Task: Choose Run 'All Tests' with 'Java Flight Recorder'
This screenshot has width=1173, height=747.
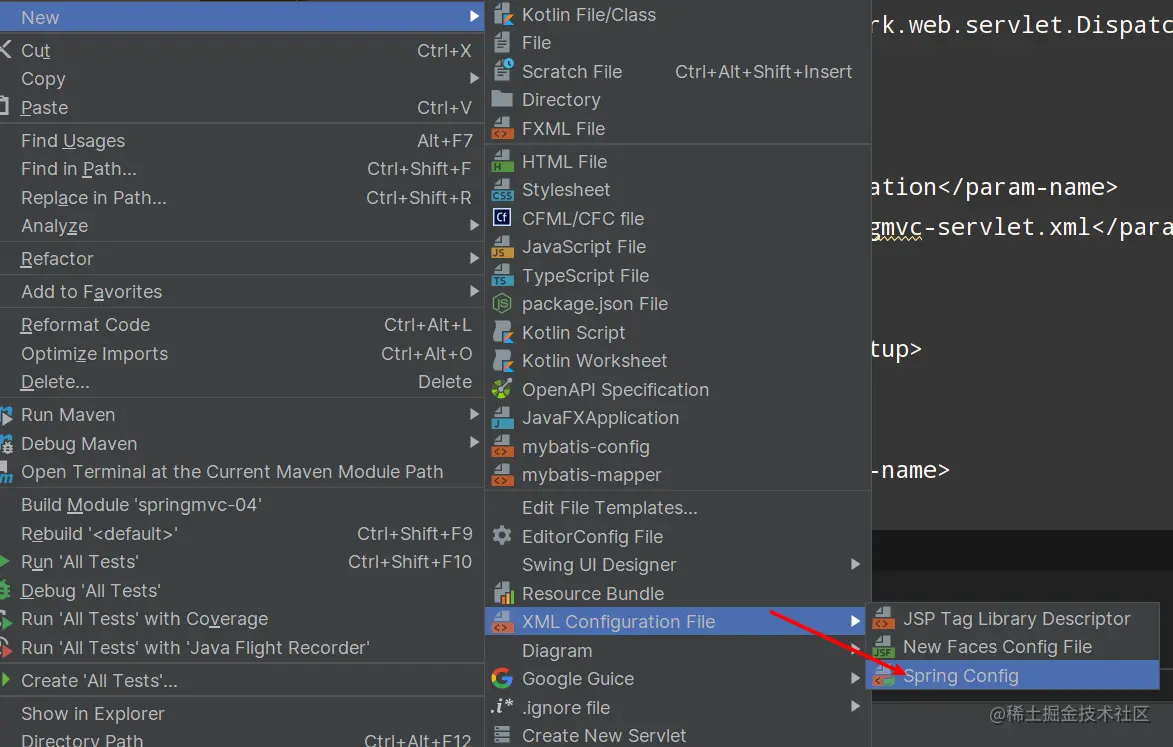Action: click(241, 648)
